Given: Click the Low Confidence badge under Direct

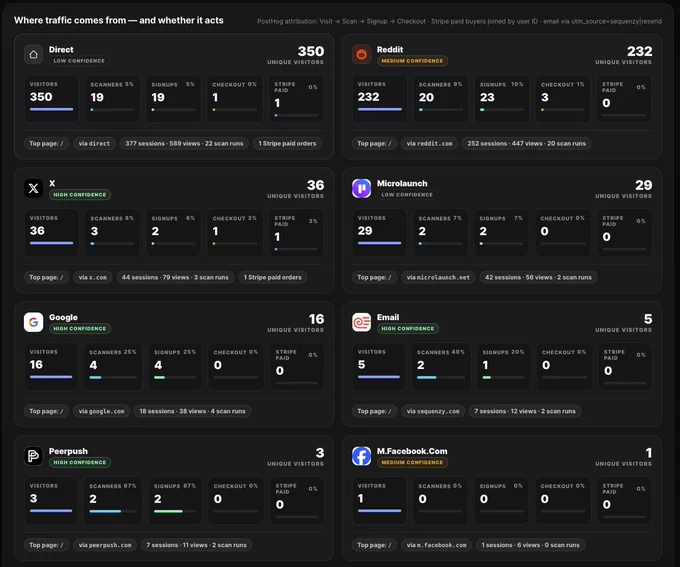Looking at the screenshot, I should [x=79, y=61].
